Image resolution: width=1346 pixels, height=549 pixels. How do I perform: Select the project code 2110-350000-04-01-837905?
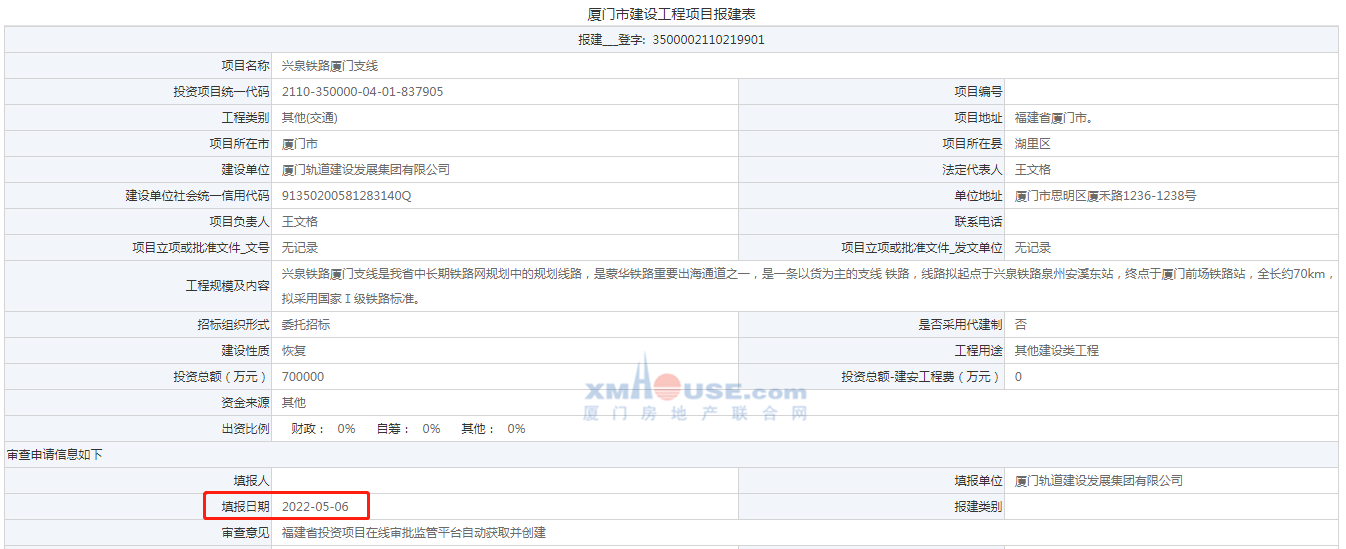[362, 92]
